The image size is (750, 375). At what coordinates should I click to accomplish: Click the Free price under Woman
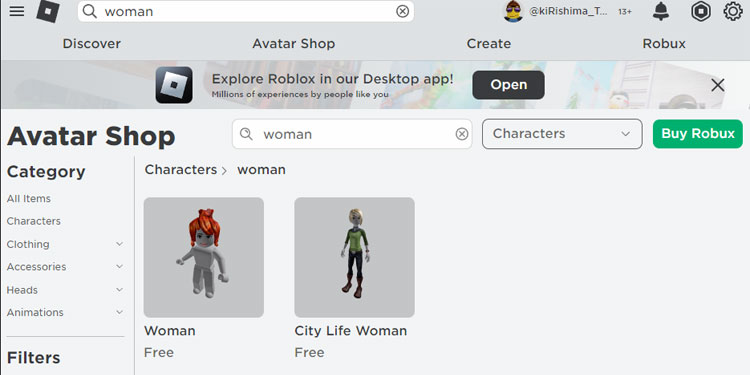pyautogui.click(x=159, y=353)
